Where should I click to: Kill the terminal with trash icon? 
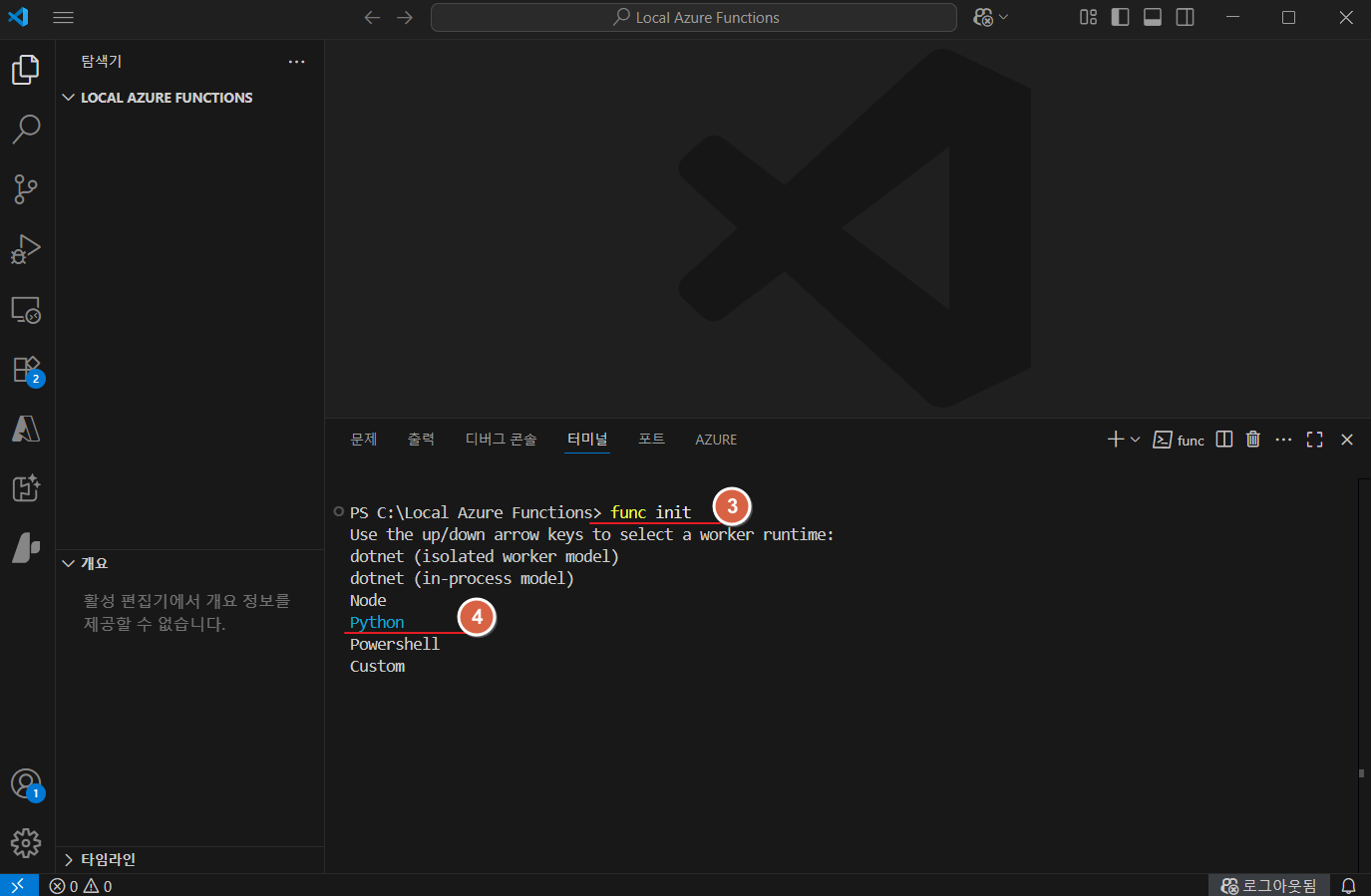1253,440
